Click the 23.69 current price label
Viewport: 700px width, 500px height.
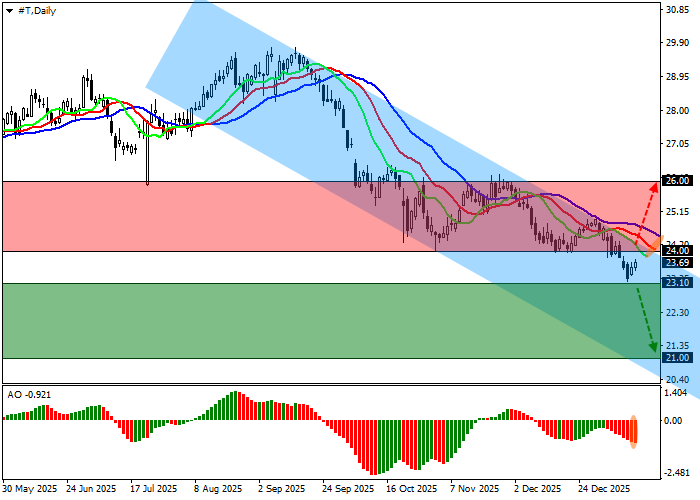click(x=677, y=262)
